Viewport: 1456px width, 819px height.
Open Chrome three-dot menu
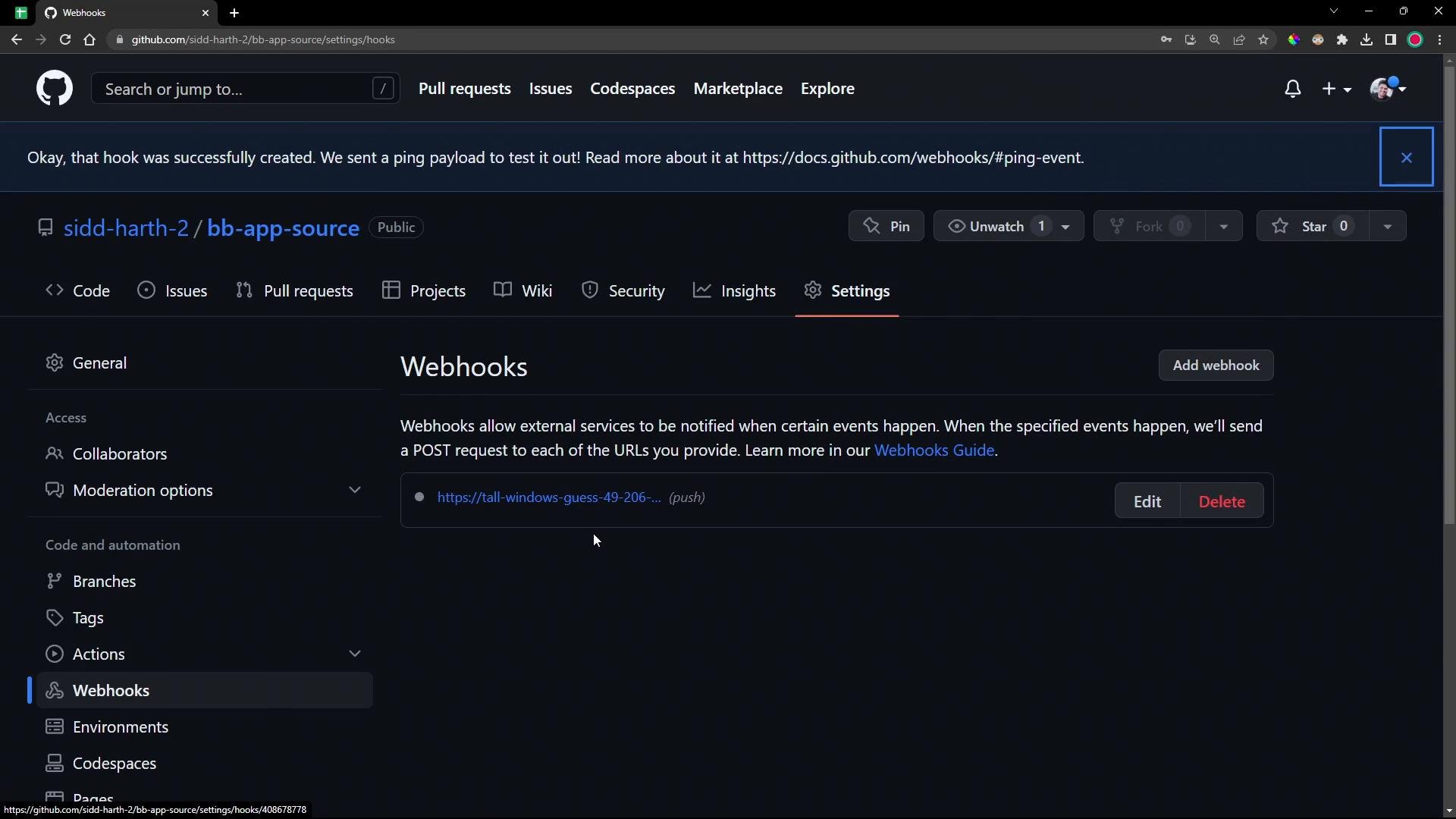pyautogui.click(x=1439, y=39)
